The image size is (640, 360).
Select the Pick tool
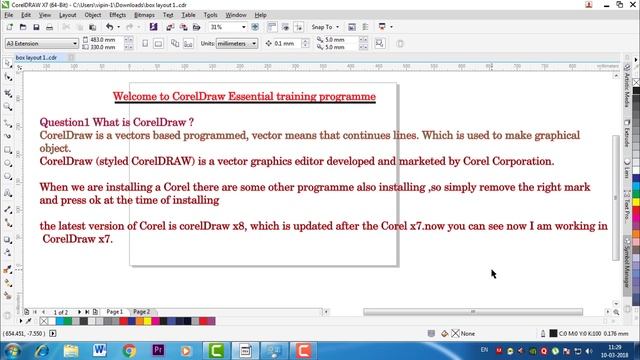click(8, 63)
